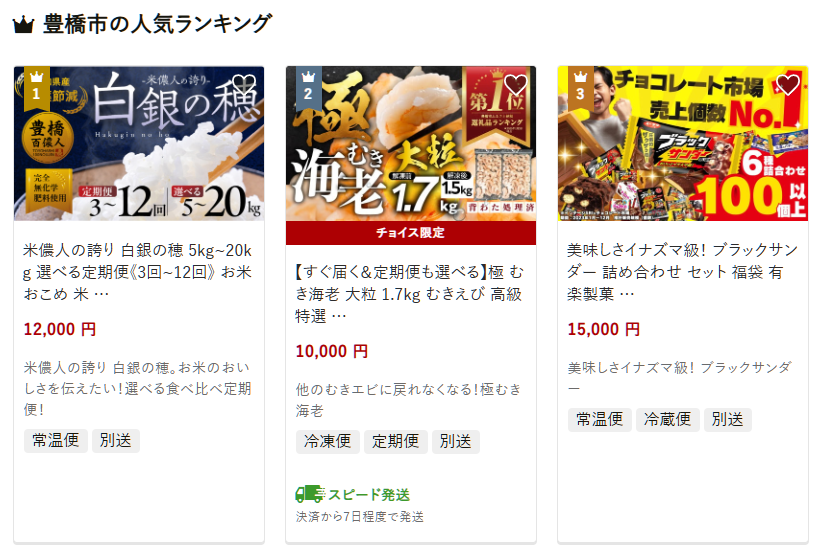This screenshot has width=822, height=556.
Task: Click the rank 3 crown badge
Action: tap(580, 88)
